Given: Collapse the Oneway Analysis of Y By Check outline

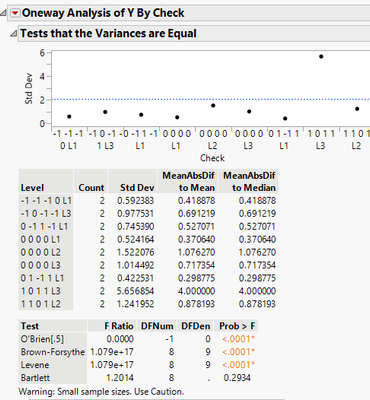Looking at the screenshot, I should point(3,13).
